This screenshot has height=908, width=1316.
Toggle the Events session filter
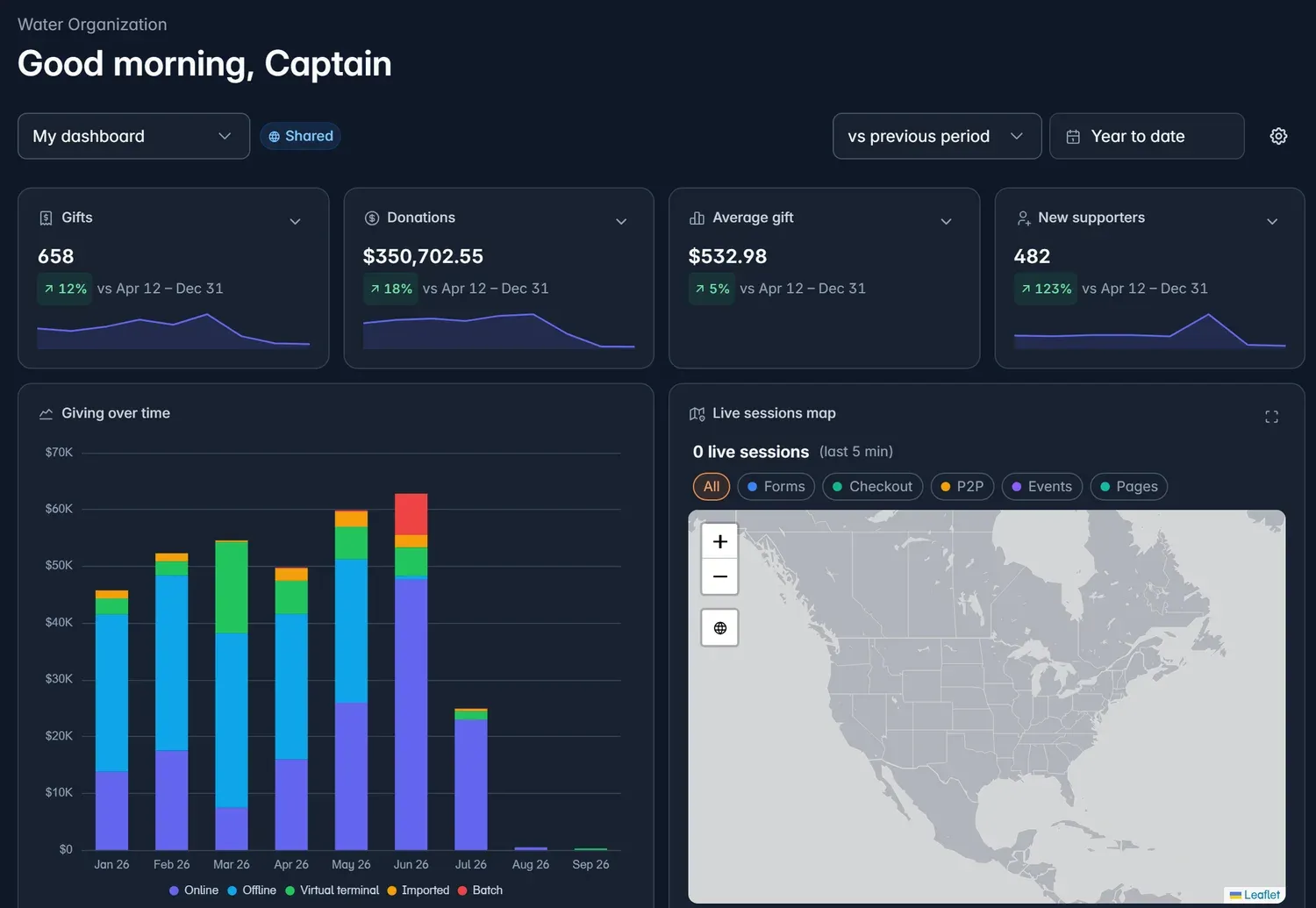click(x=1041, y=486)
